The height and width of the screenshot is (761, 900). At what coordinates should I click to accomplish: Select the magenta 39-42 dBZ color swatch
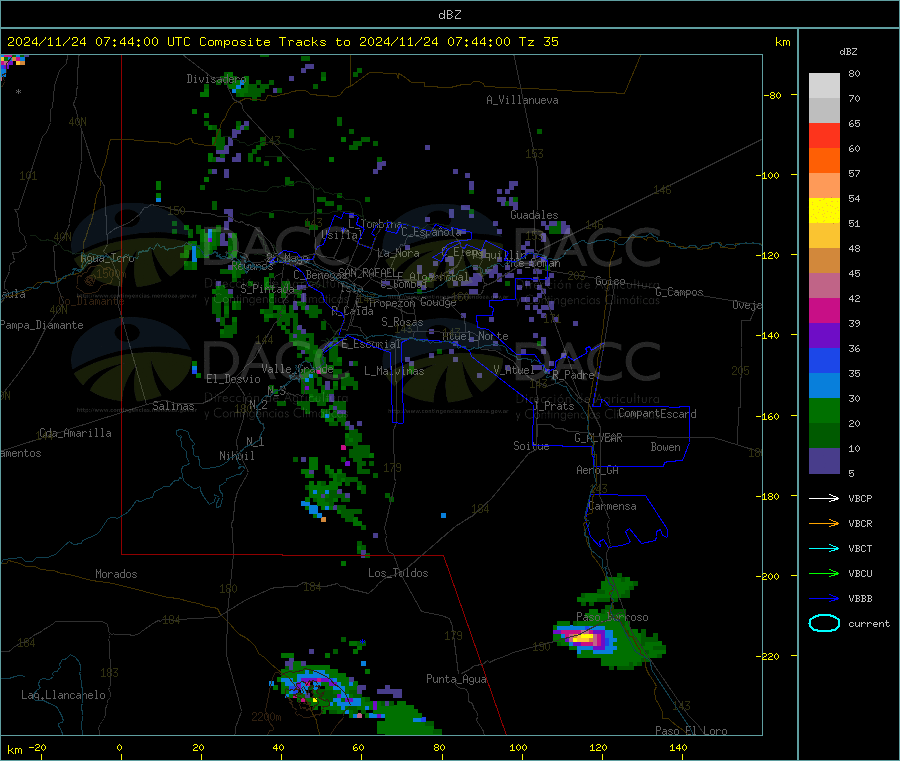pos(824,310)
